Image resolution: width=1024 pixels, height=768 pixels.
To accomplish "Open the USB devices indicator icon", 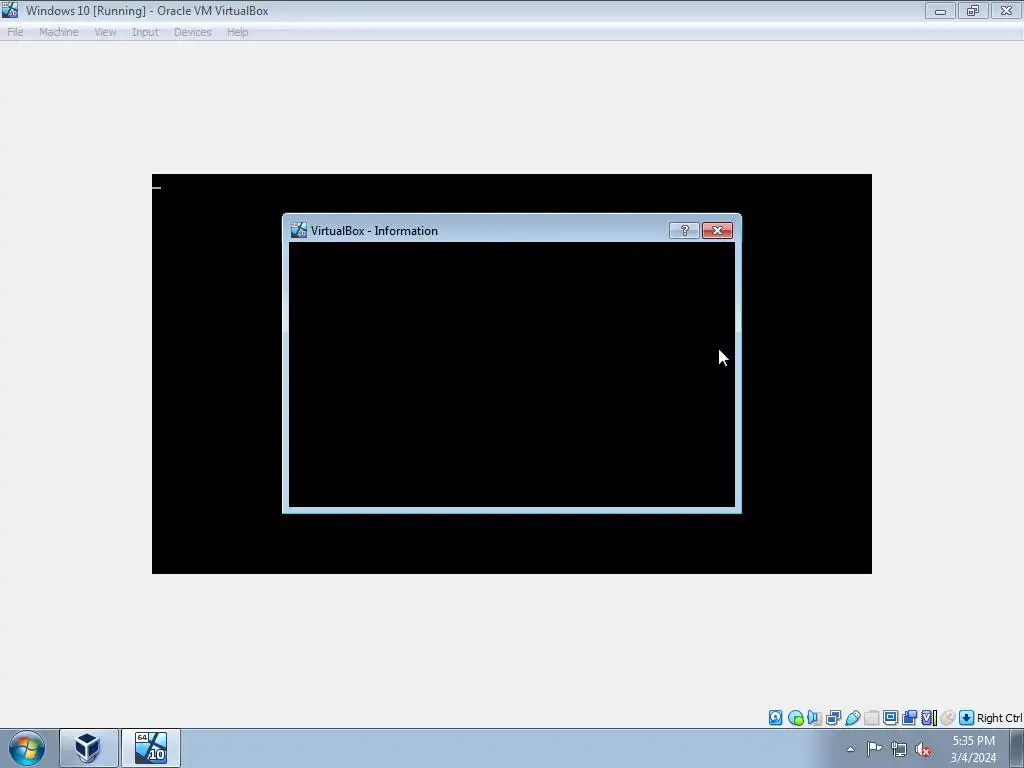I will [x=852, y=718].
